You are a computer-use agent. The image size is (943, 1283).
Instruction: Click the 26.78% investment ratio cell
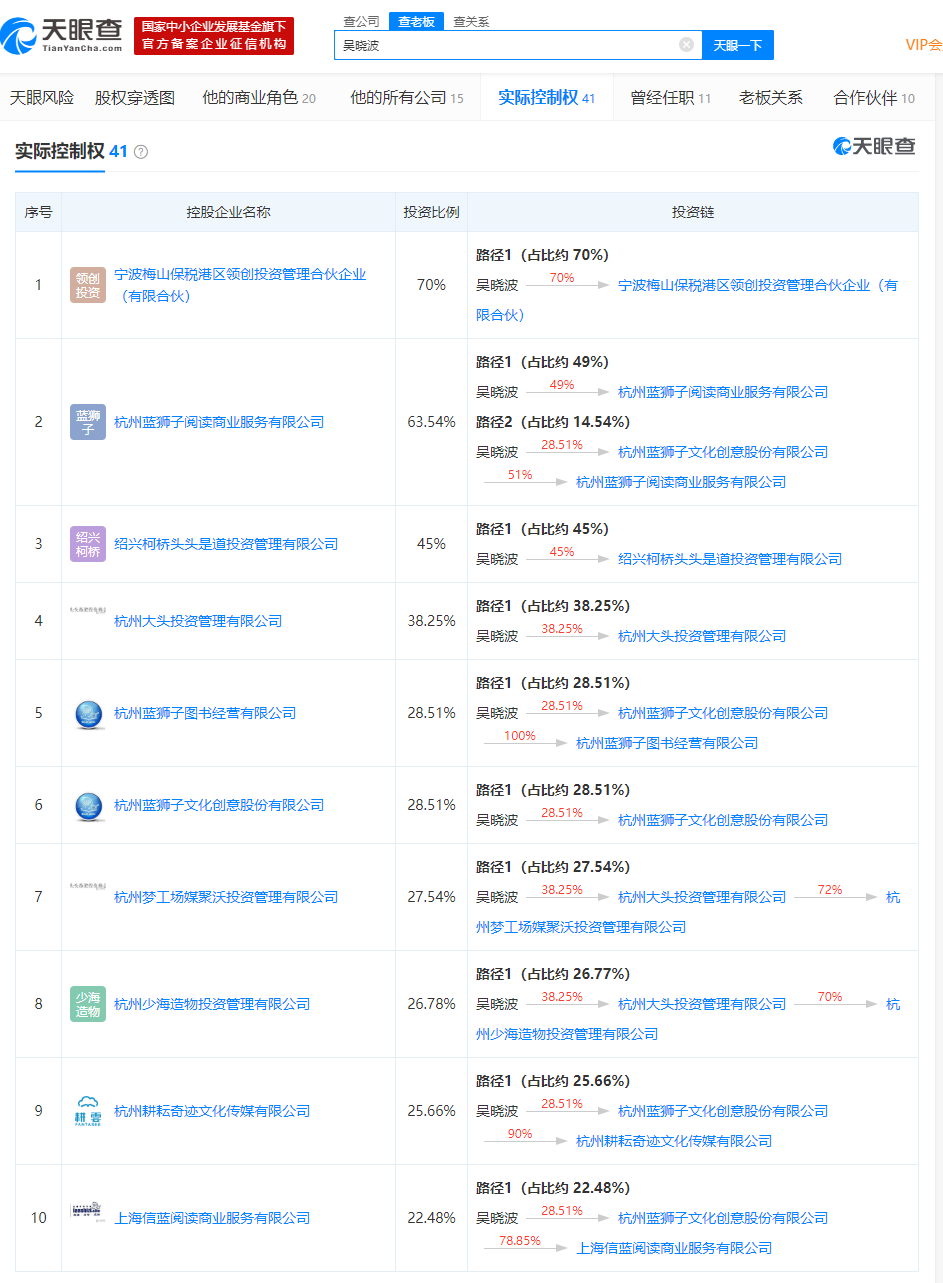click(431, 1004)
